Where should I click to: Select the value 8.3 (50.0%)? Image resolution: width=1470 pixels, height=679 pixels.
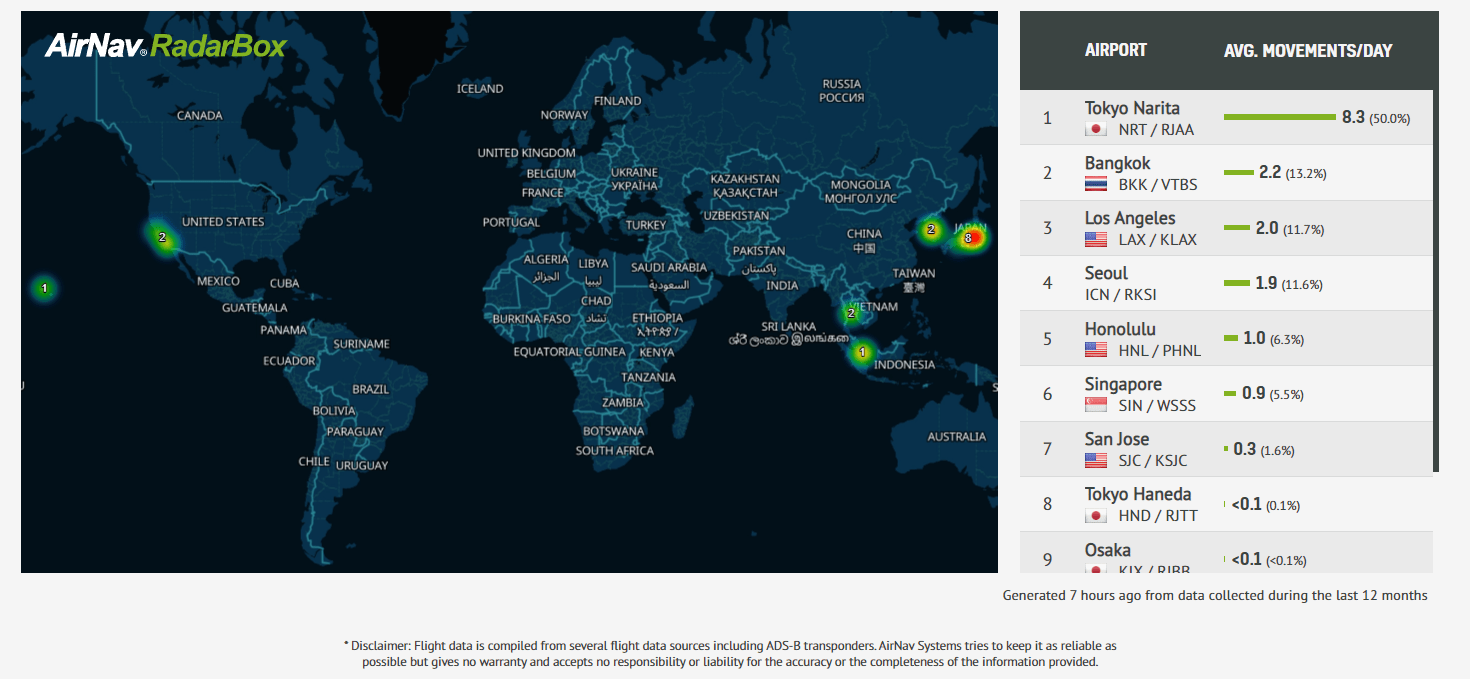[1376, 118]
